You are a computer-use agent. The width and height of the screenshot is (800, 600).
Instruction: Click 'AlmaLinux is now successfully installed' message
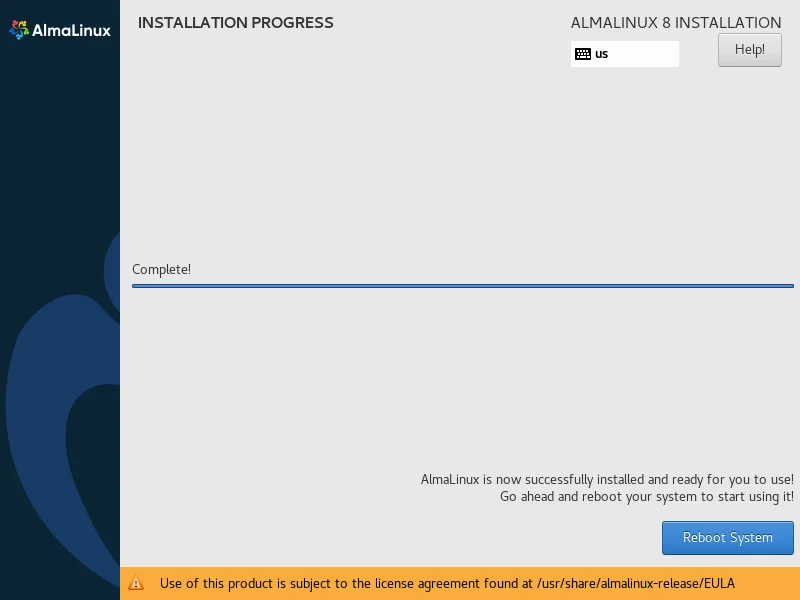coord(607,480)
